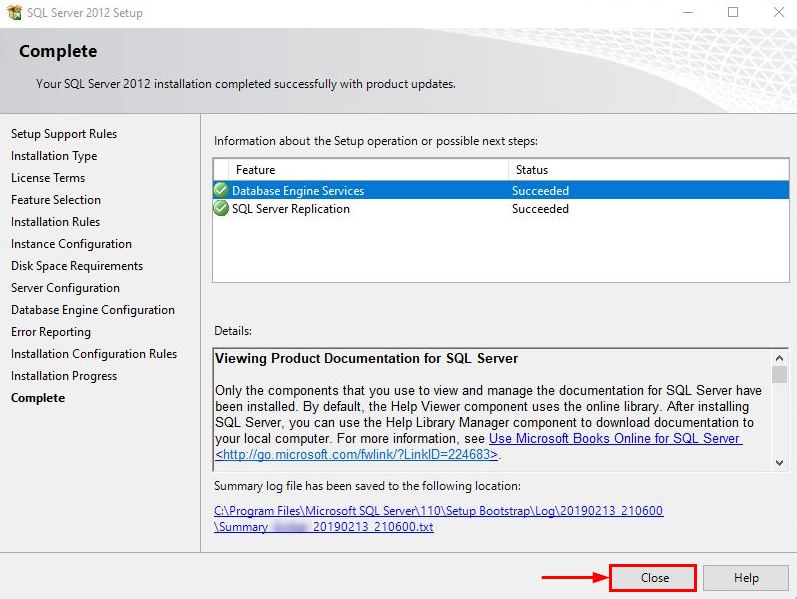Screen dimensions: 797x599
Task: Click the SQL Server Setup title bar icon
Action: tap(14, 12)
